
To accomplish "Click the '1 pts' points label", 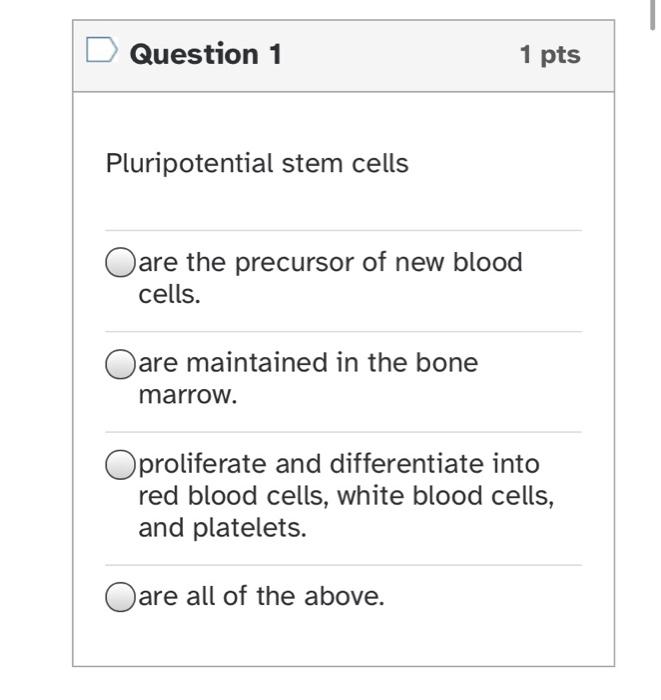I will [x=549, y=55].
